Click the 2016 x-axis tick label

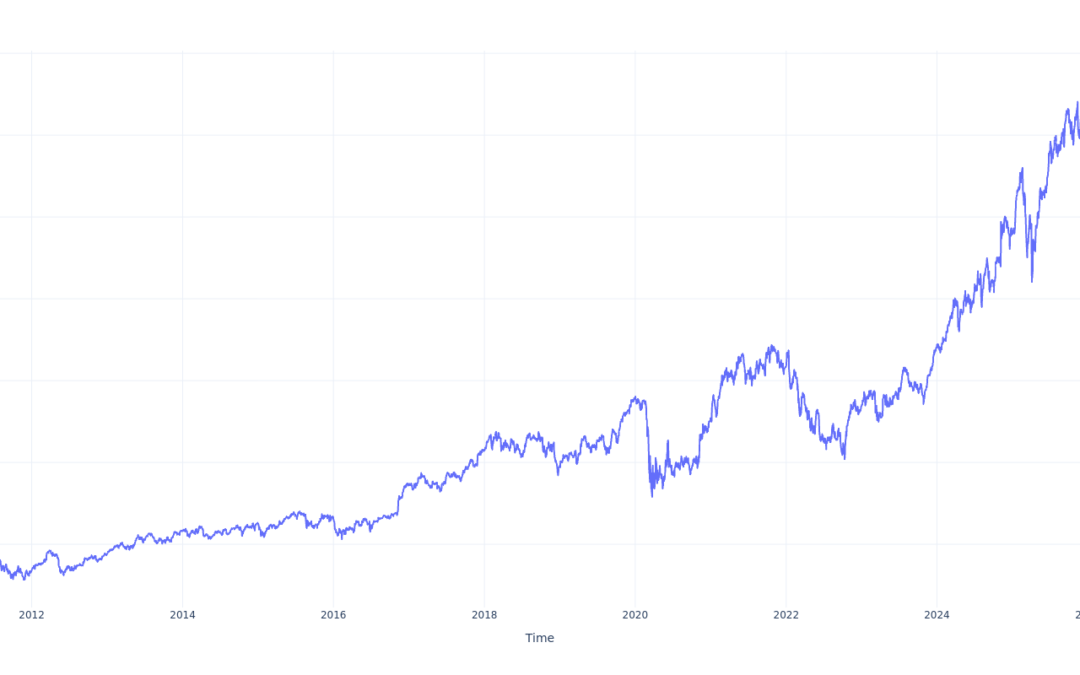point(333,615)
